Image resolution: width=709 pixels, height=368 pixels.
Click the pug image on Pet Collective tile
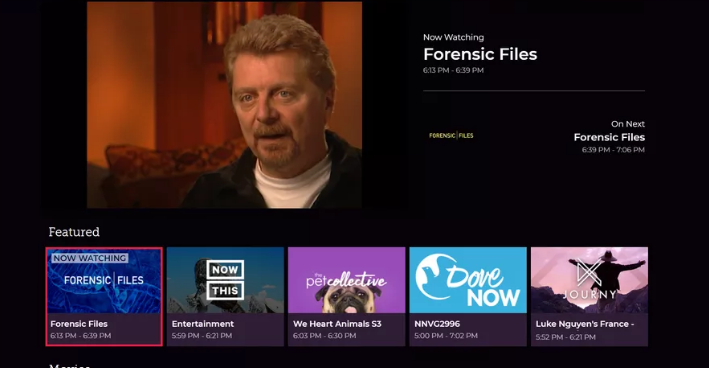point(348,299)
